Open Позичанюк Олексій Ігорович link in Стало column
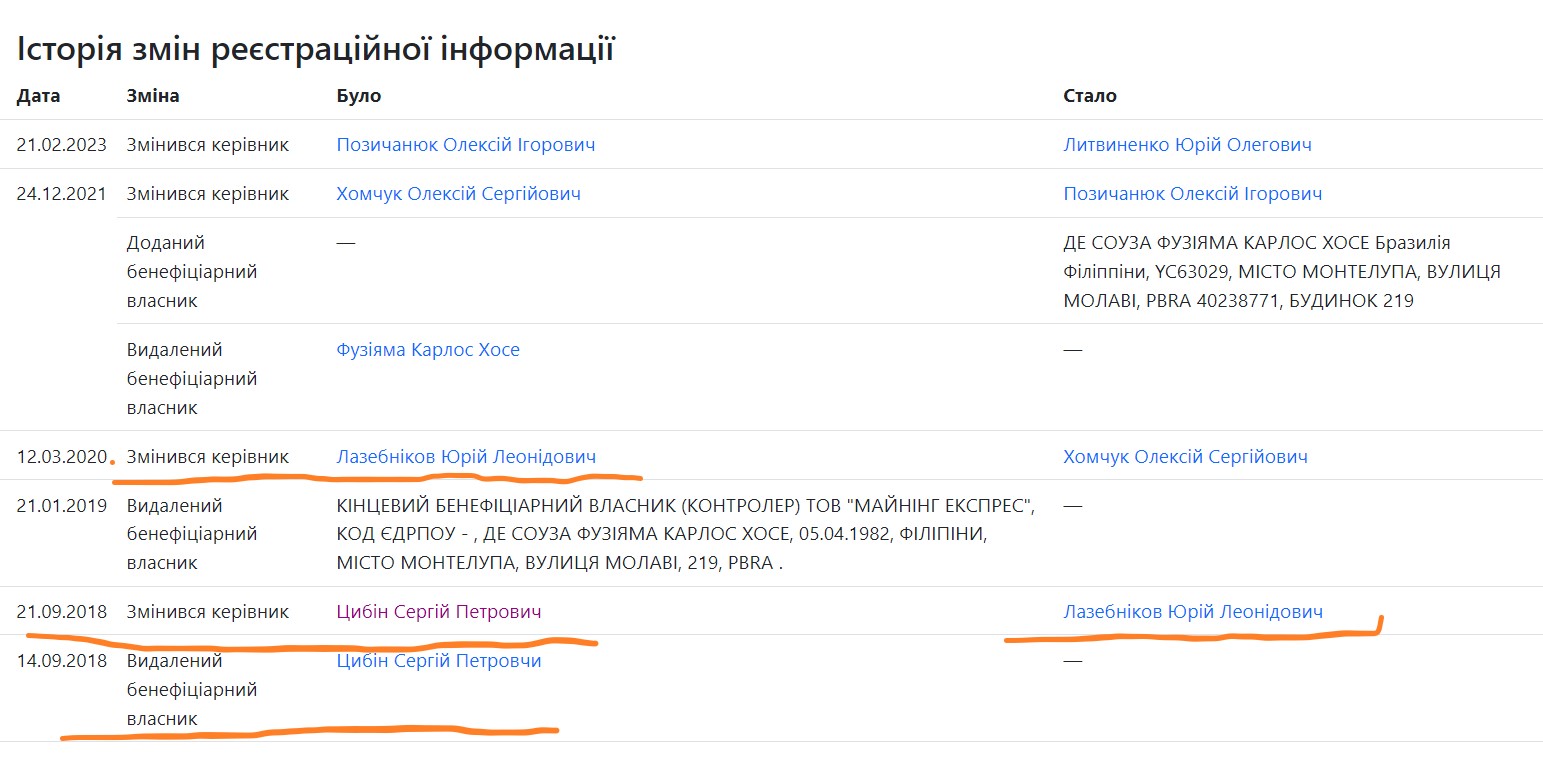The height and width of the screenshot is (783, 1543). tap(1192, 194)
